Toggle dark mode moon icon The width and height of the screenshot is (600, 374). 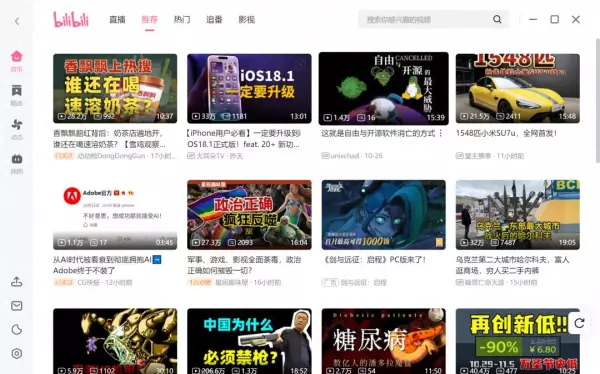pyautogui.click(x=16, y=330)
